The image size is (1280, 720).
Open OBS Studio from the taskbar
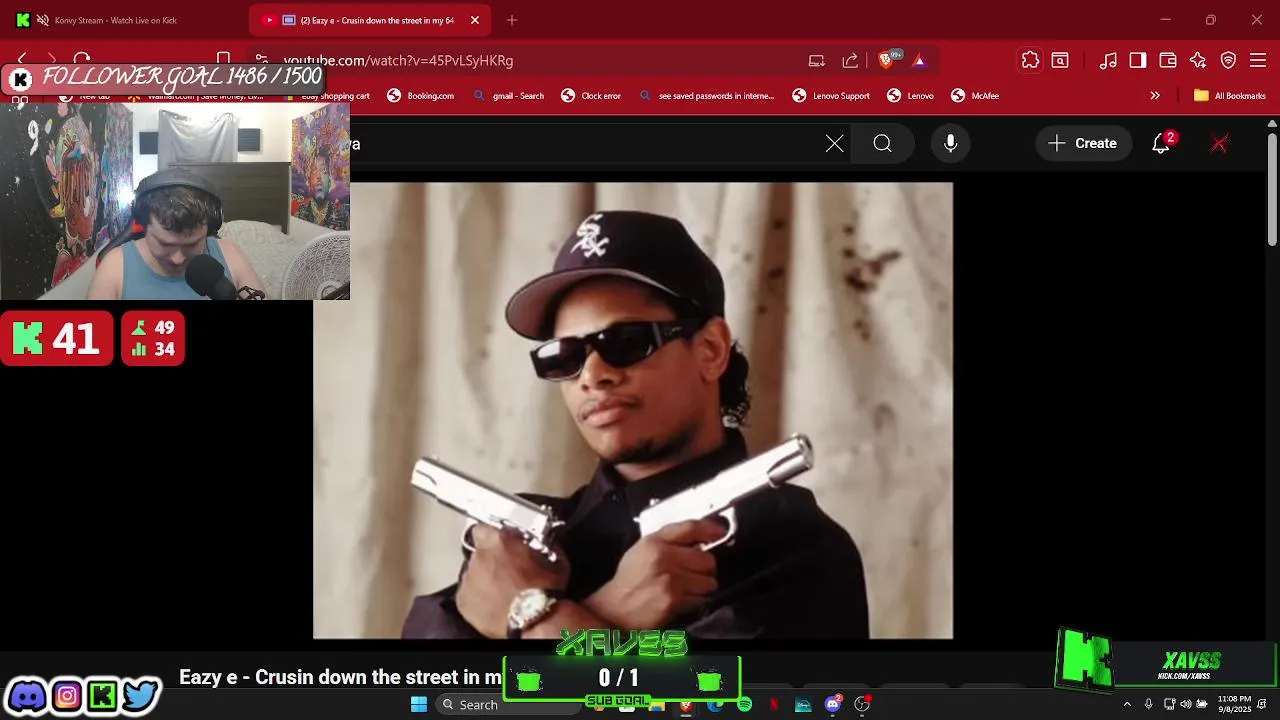[862, 704]
